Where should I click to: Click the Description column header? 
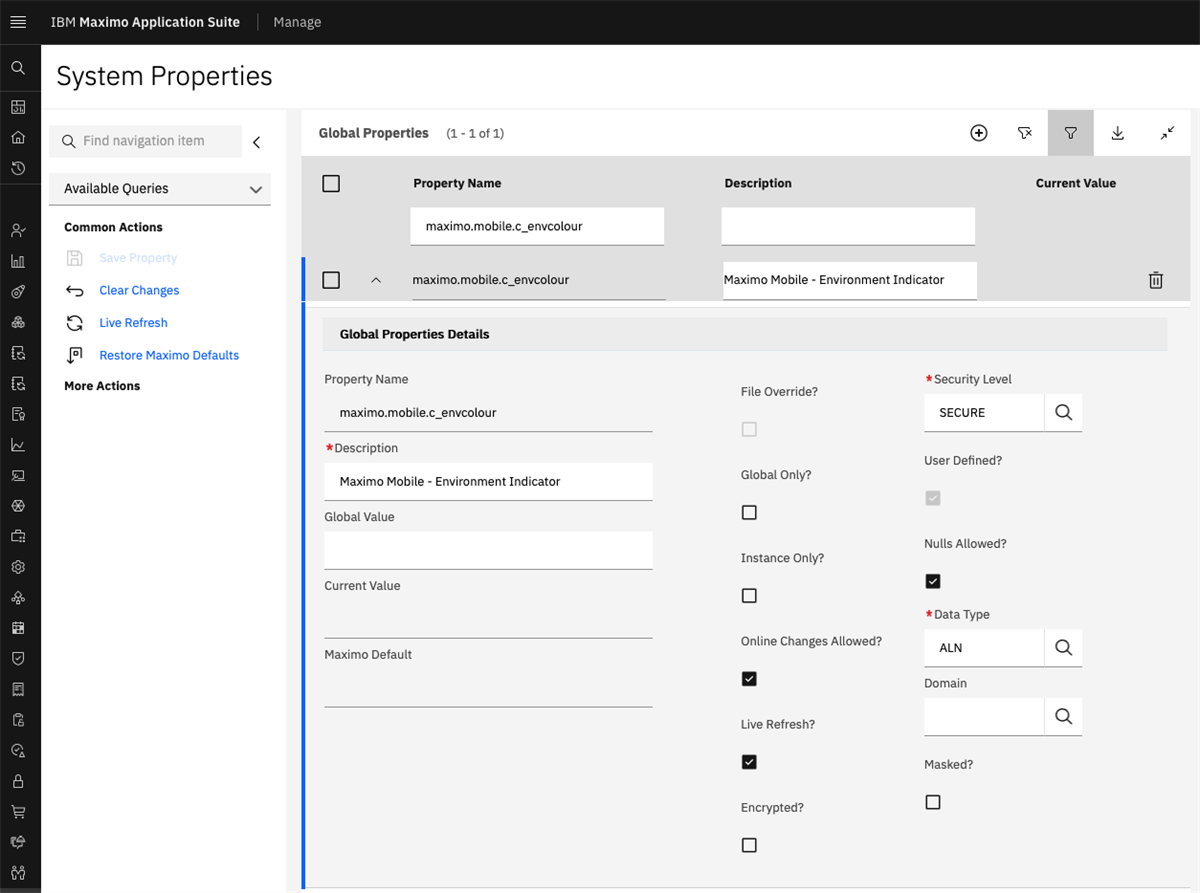click(x=758, y=183)
